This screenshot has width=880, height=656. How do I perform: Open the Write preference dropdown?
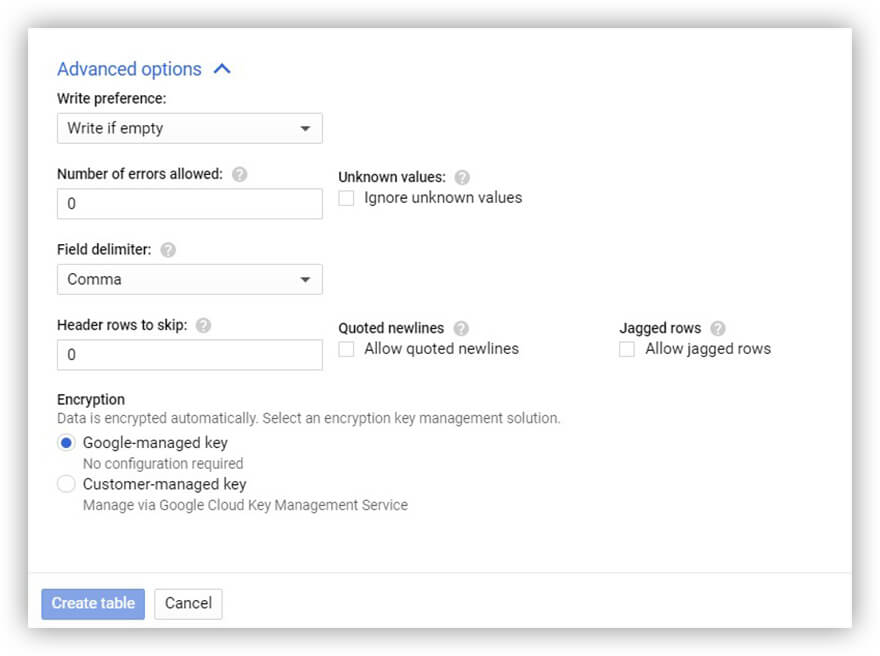[190, 129]
